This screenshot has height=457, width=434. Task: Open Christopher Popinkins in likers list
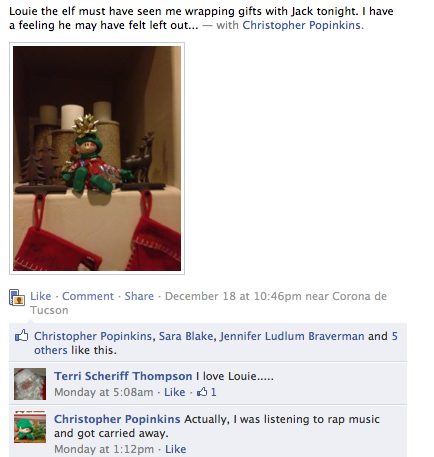pos(93,336)
